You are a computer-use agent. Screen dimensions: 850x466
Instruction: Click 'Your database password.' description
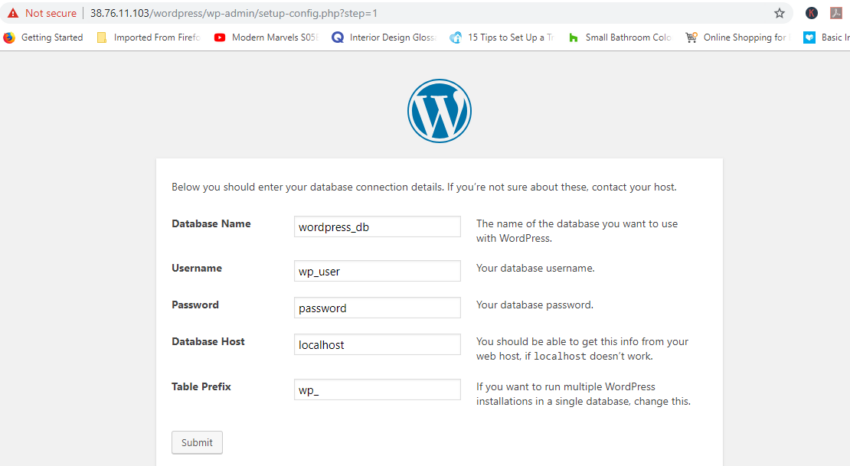[535, 305]
